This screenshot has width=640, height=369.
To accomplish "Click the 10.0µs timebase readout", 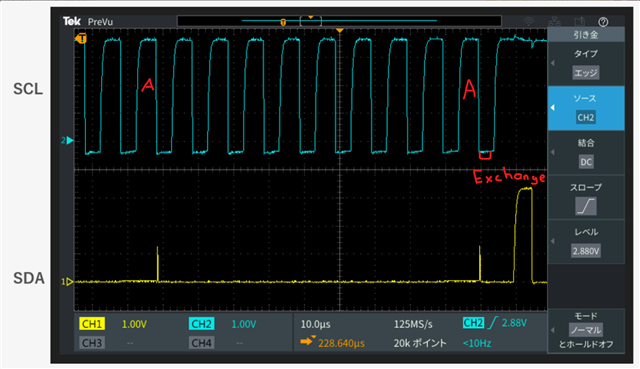I will 316,325.
